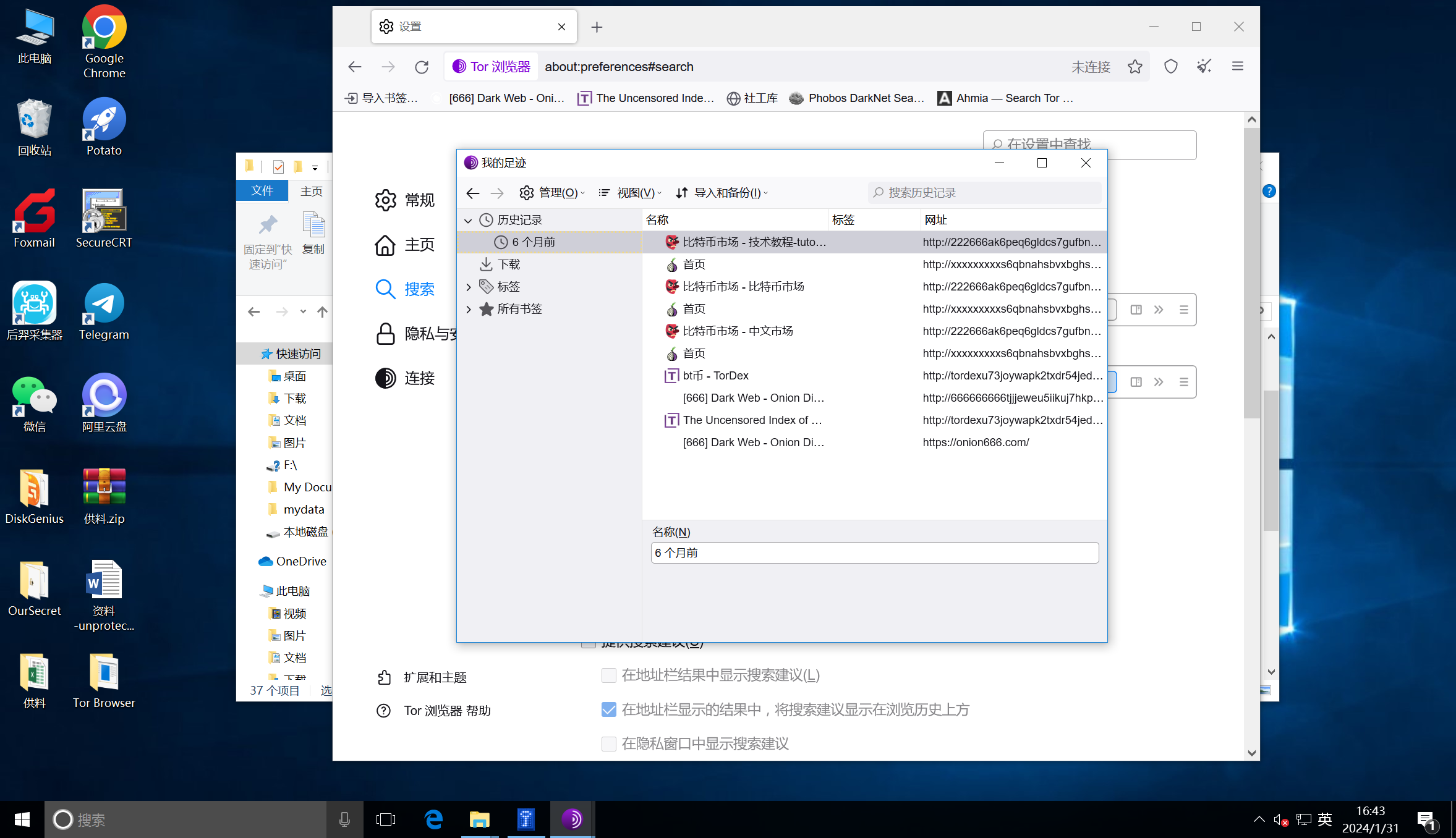Open a new tab with plus button
This screenshot has width=1456, height=838.
pos(597,27)
